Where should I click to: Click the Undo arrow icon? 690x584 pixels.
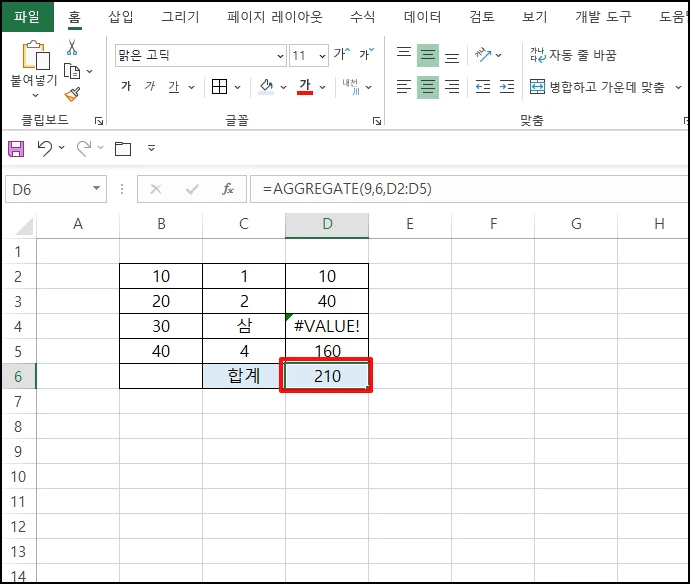(45, 148)
